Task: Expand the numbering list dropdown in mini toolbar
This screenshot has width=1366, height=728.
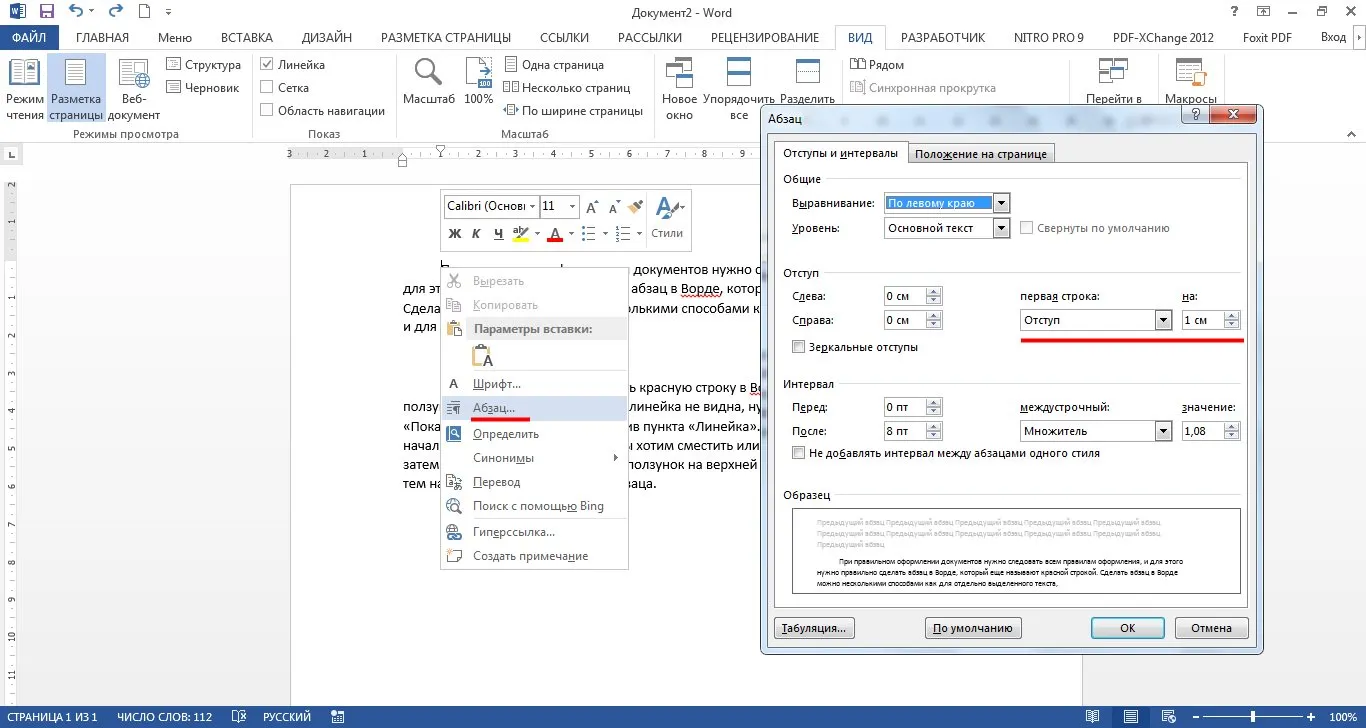Action: click(x=640, y=234)
